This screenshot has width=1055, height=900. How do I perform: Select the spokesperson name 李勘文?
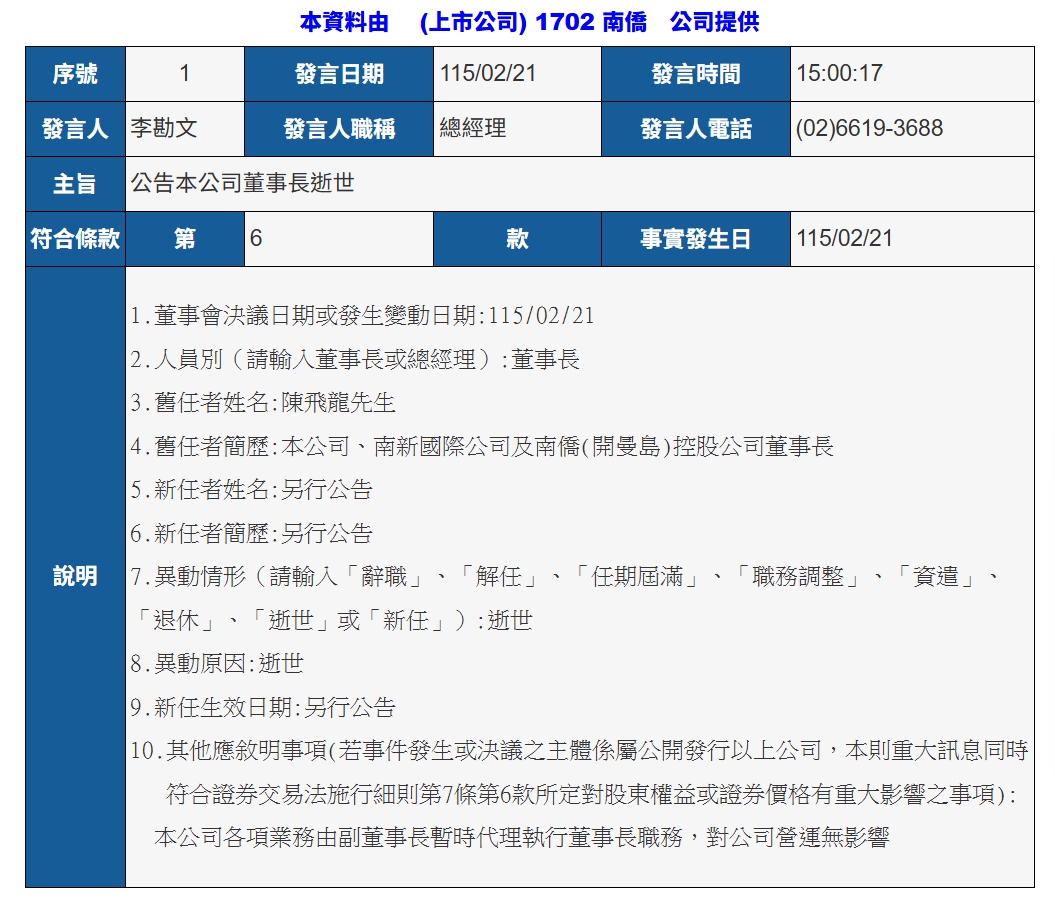coord(164,128)
